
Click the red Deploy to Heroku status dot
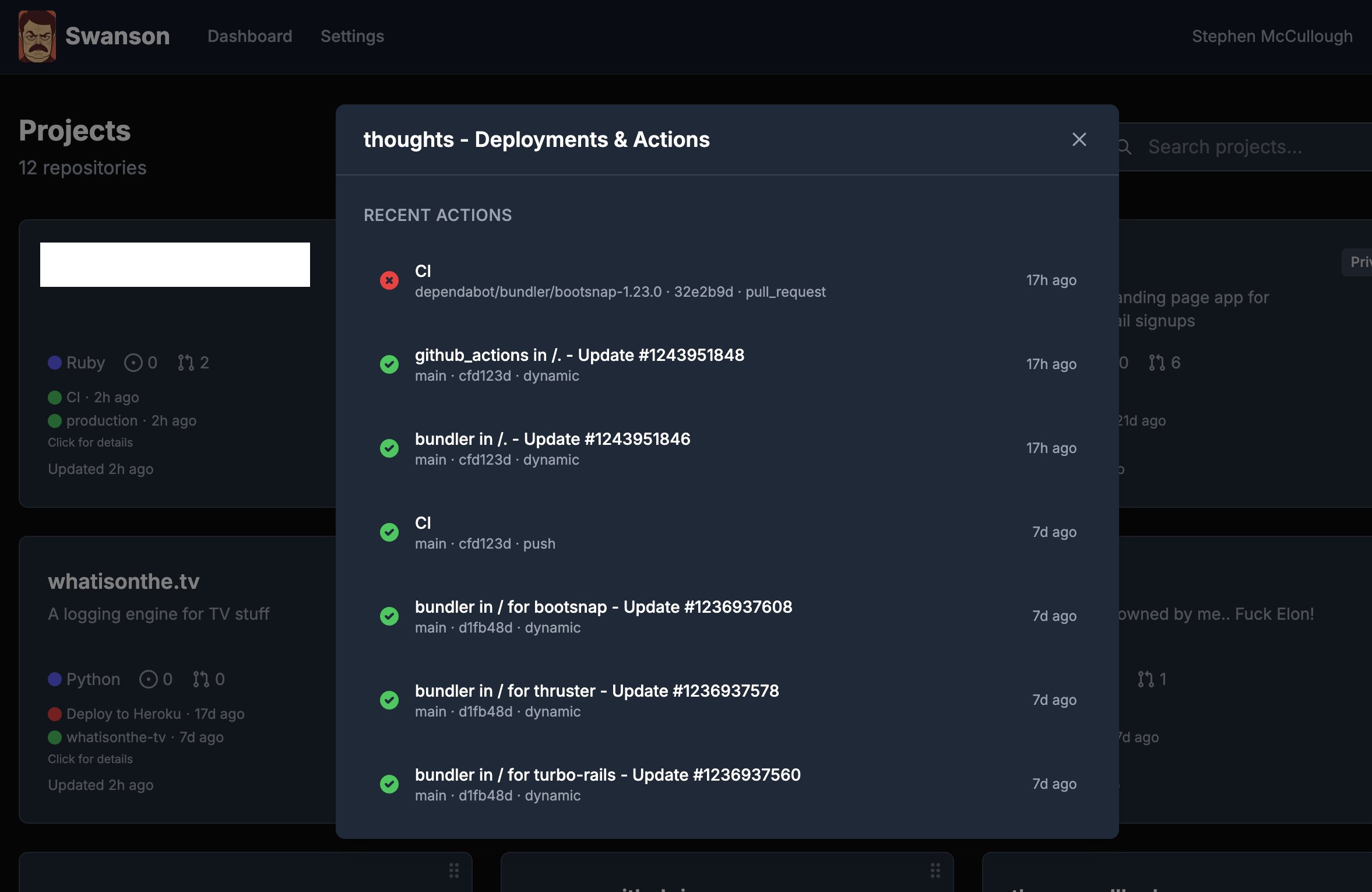(55, 714)
